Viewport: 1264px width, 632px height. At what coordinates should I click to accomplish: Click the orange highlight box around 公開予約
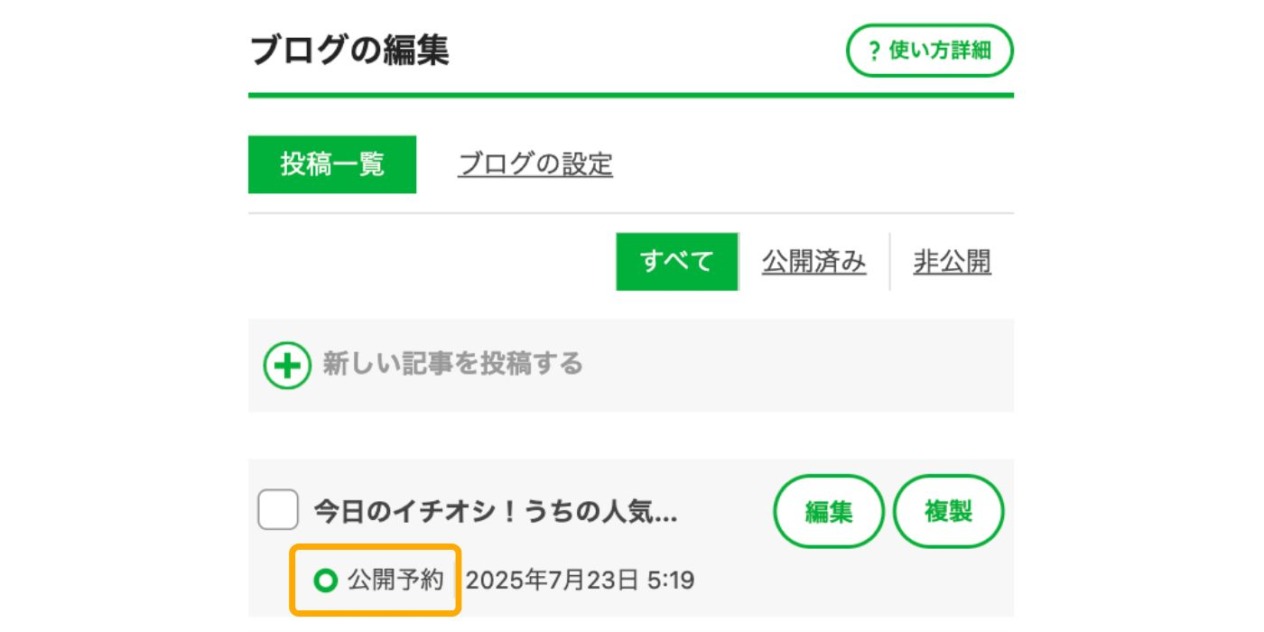[375, 580]
